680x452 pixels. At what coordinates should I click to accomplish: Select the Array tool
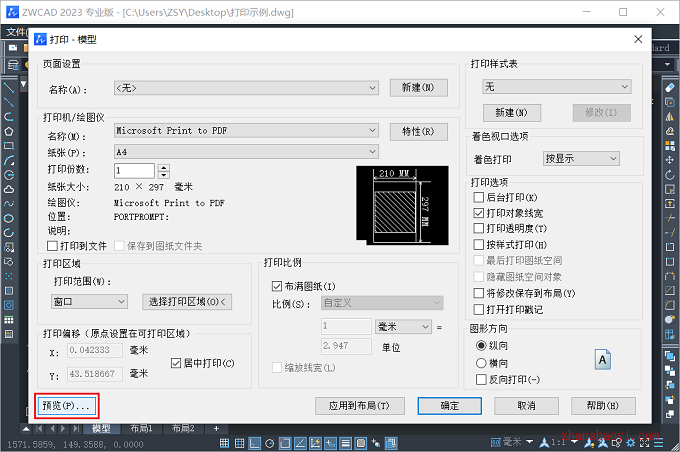click(x=670, y=146)
